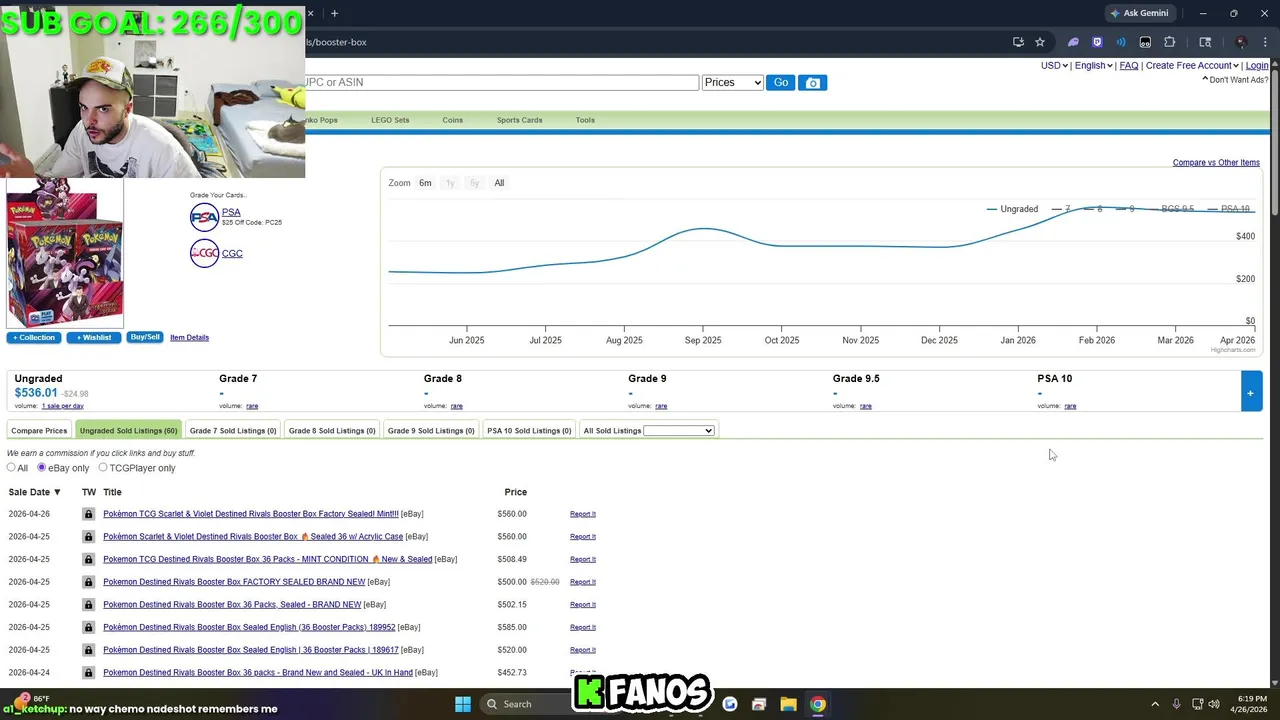The height and width of the screenshot is (720, 1280).
Task: Click the + Collection button
Action: pos(34,337)
